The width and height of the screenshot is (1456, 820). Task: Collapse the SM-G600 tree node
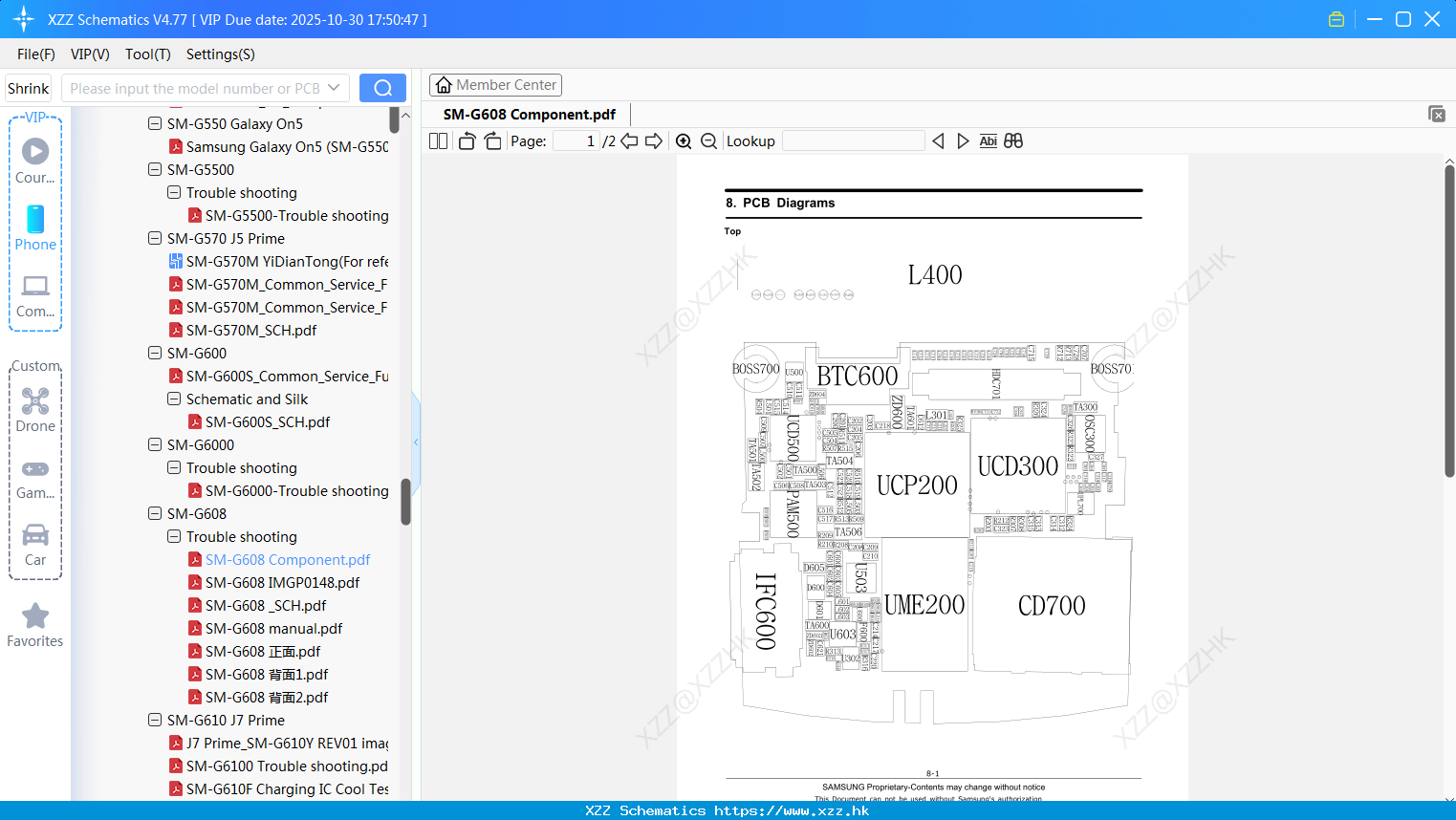pos(155,353)
